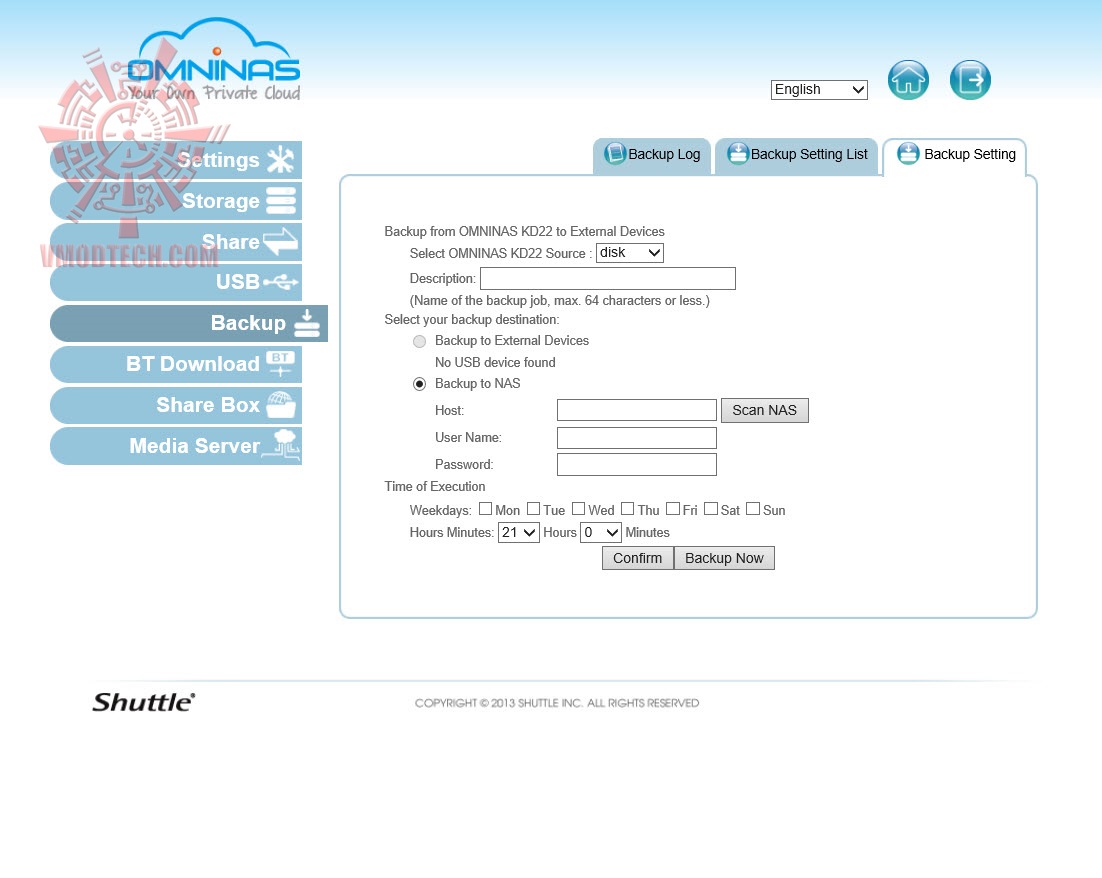Click the Backup Log tab icon
The width and height of the screenshot is (1102, 878).
click(615, 153)
